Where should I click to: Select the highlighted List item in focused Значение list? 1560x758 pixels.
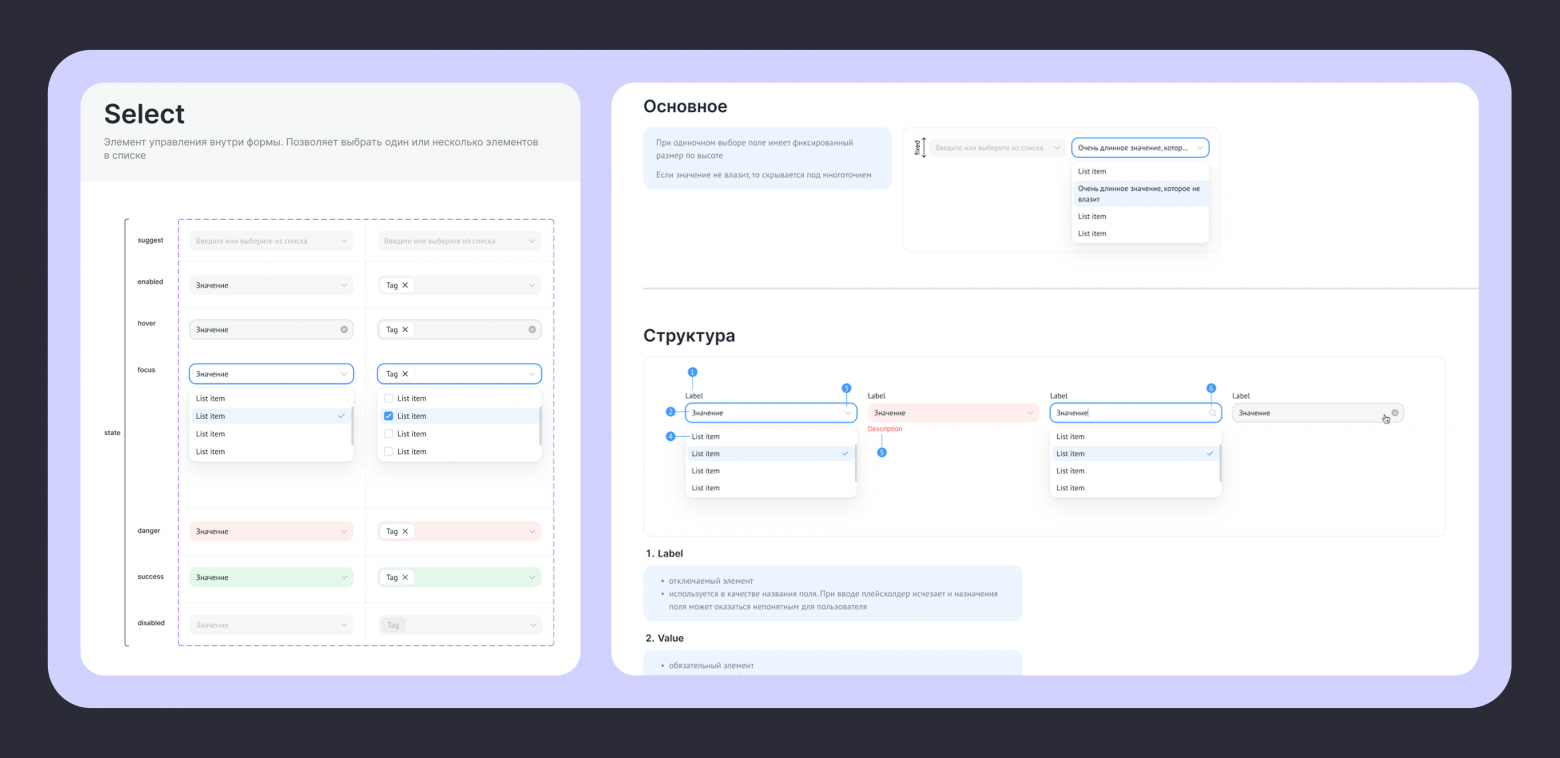[x=270, y=416]
